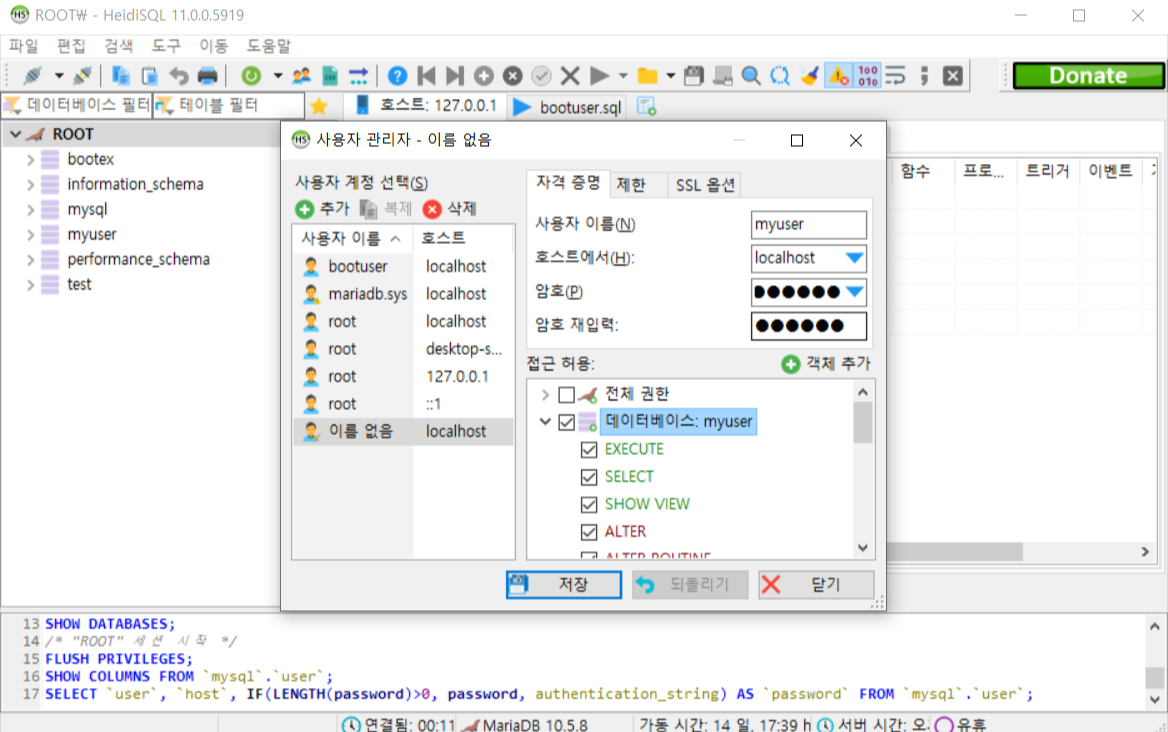Click the connect to session plug icon
This screenshot has height=732, width=1168.
(33, 75)
